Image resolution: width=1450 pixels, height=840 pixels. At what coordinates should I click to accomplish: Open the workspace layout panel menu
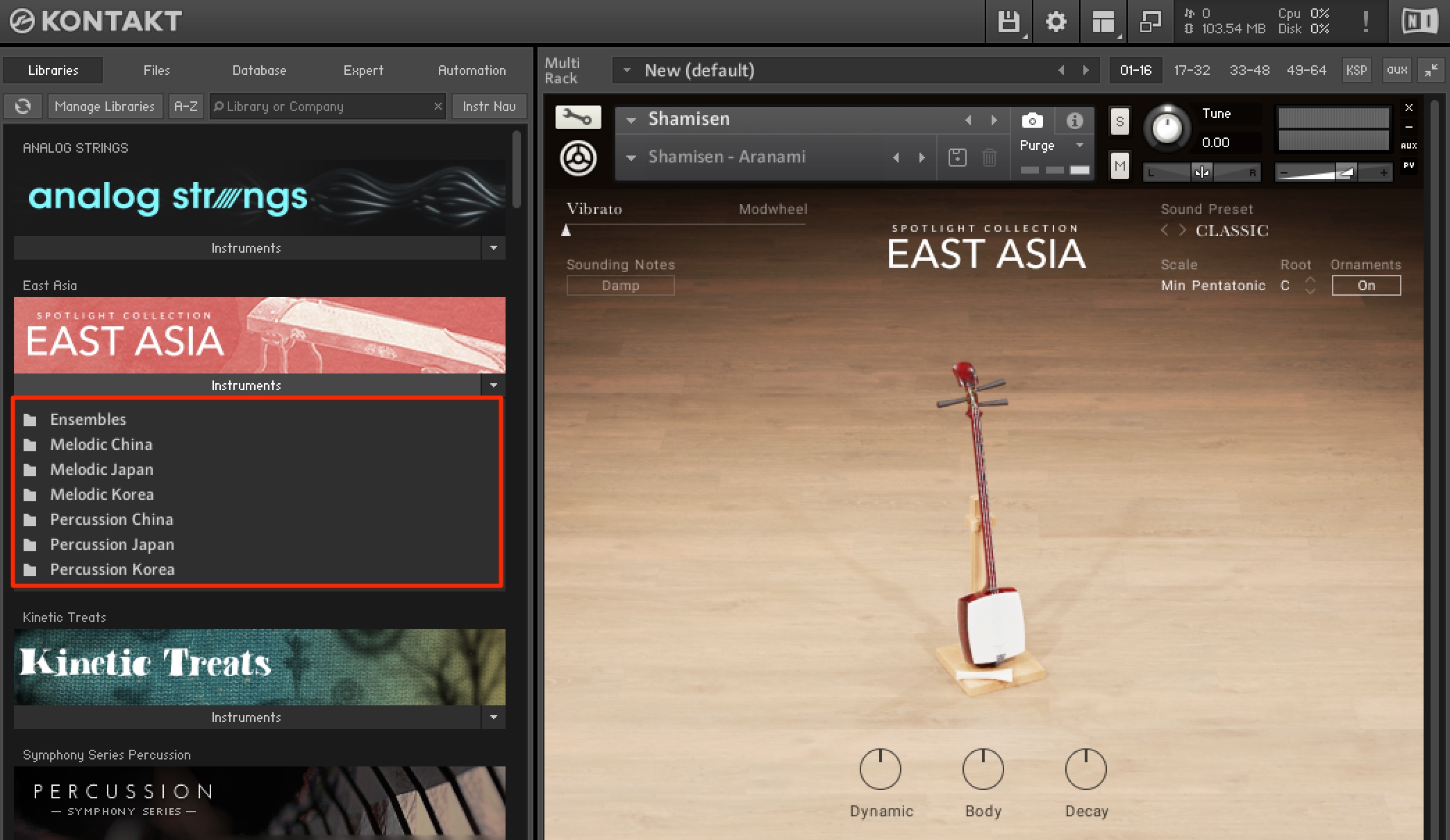click(x=1103, y=22)
